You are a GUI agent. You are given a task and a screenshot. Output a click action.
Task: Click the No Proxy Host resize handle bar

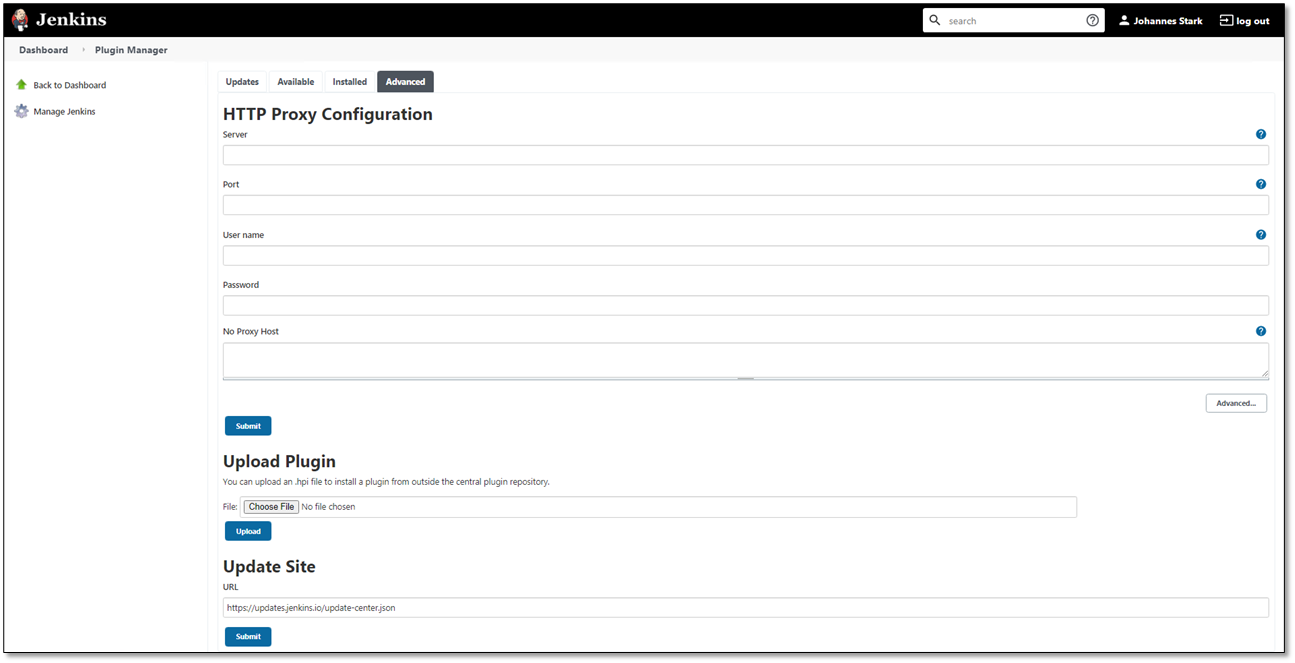pyautogui.click(x=746, y=379)
